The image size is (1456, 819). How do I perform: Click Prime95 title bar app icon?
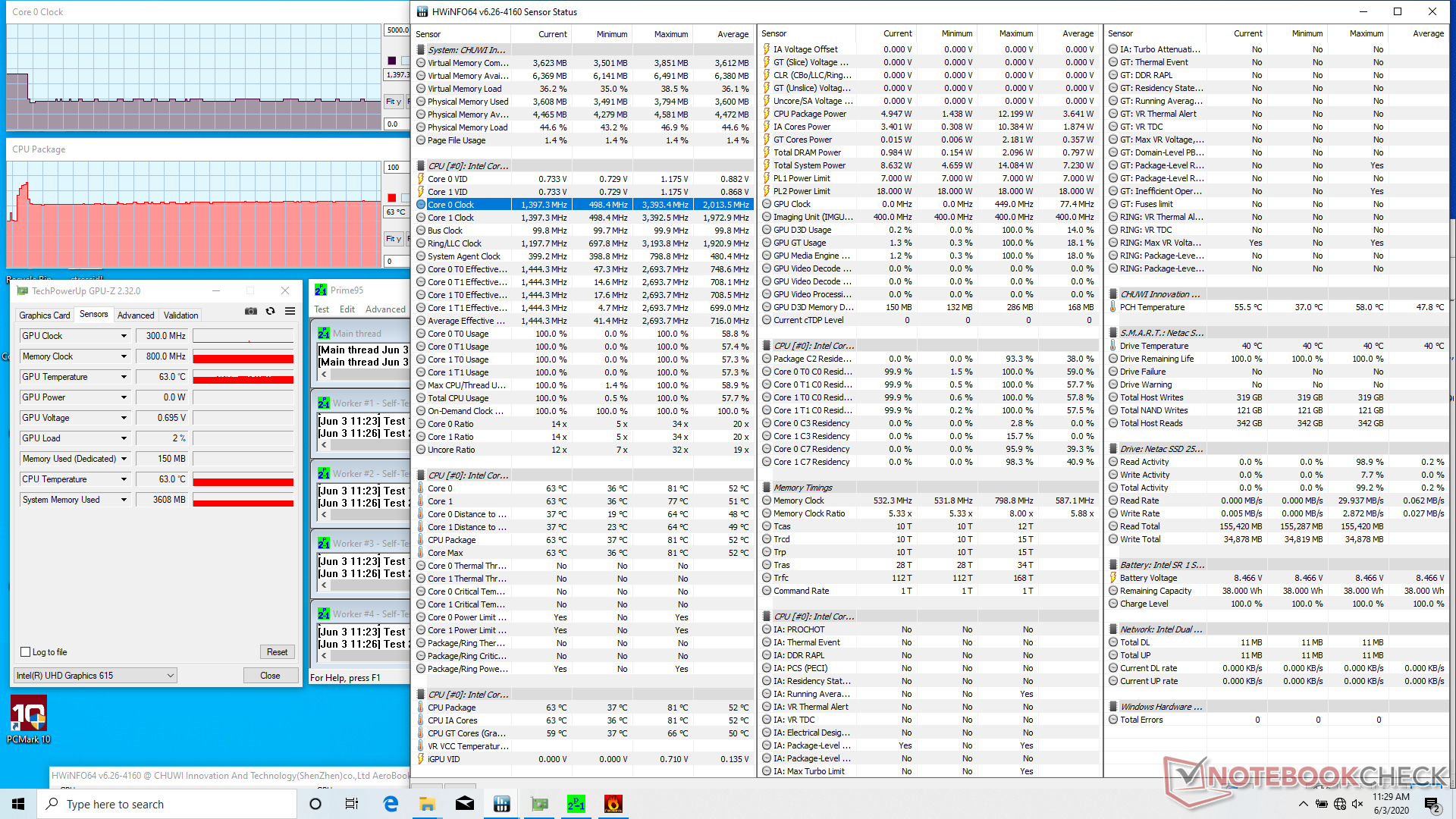point(321,290)
